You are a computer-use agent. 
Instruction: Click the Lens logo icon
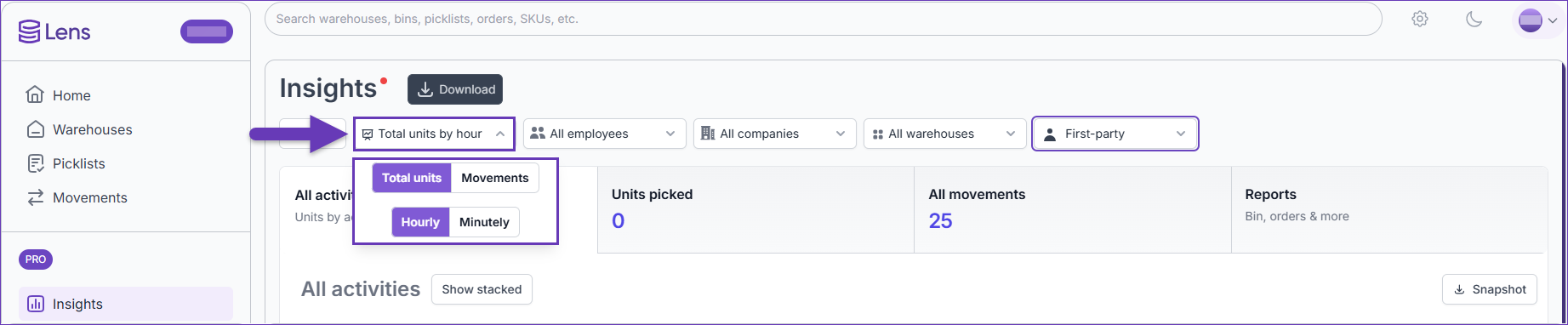point(29,31)
